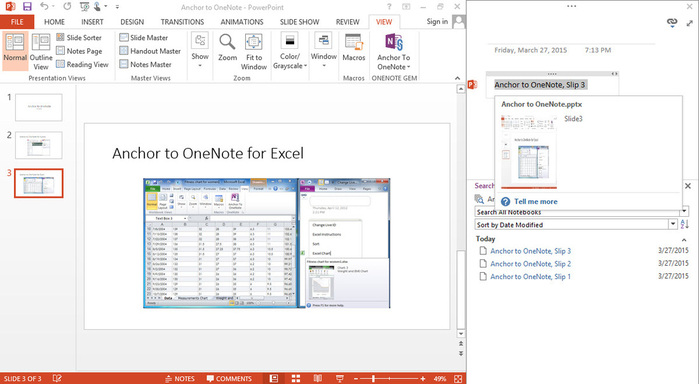Open the REVIEW tab
Viewport: 699px width, 384px height.
(348, 21)
